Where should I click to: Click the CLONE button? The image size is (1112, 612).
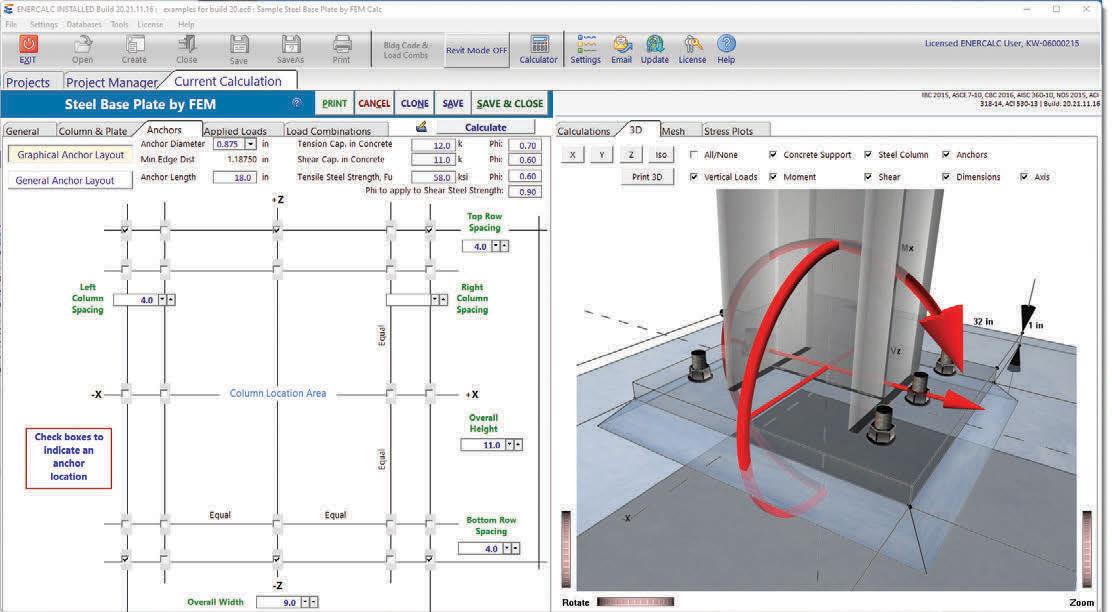414,104
